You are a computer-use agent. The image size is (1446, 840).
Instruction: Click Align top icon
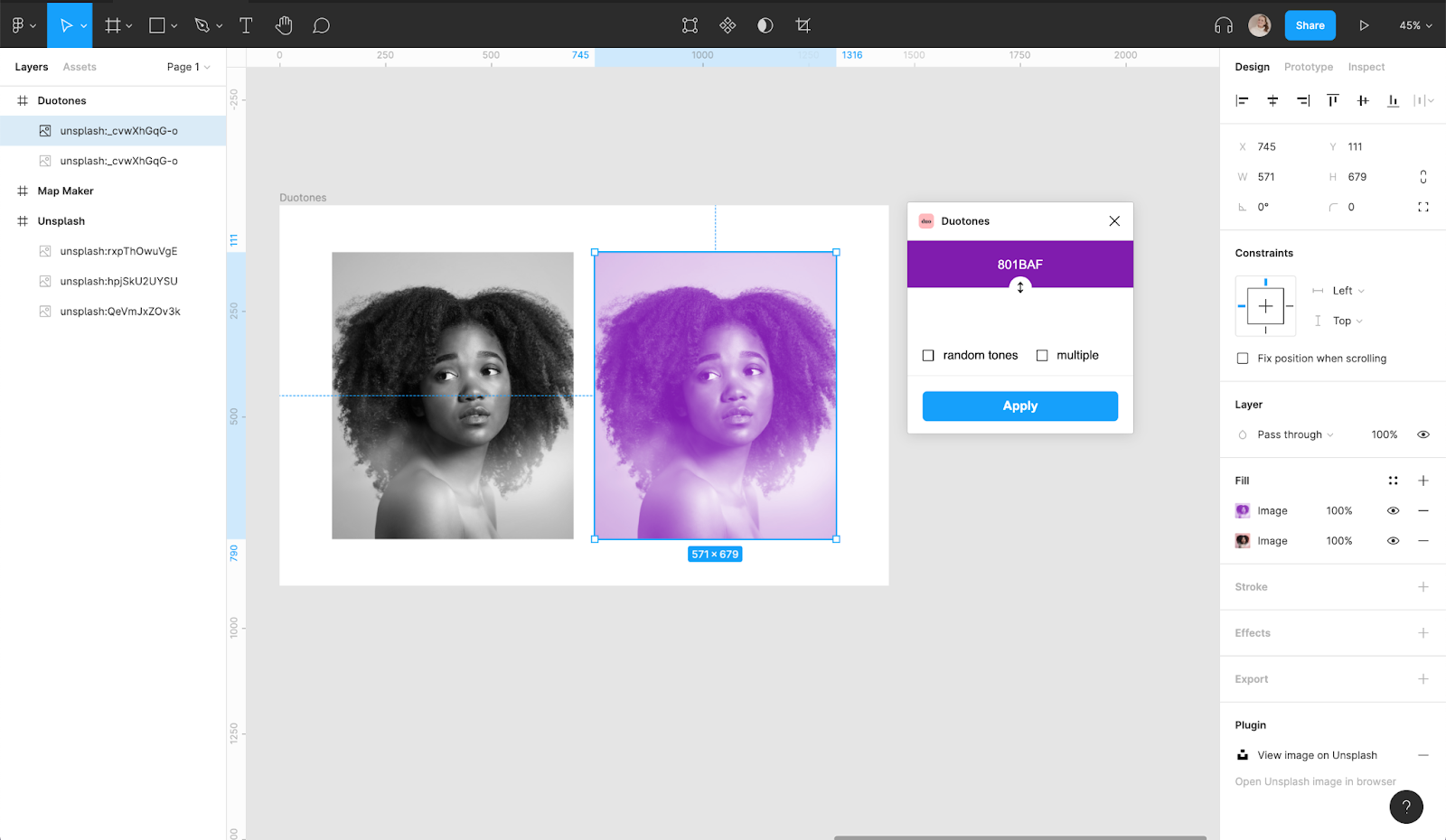pos(1333,100)
